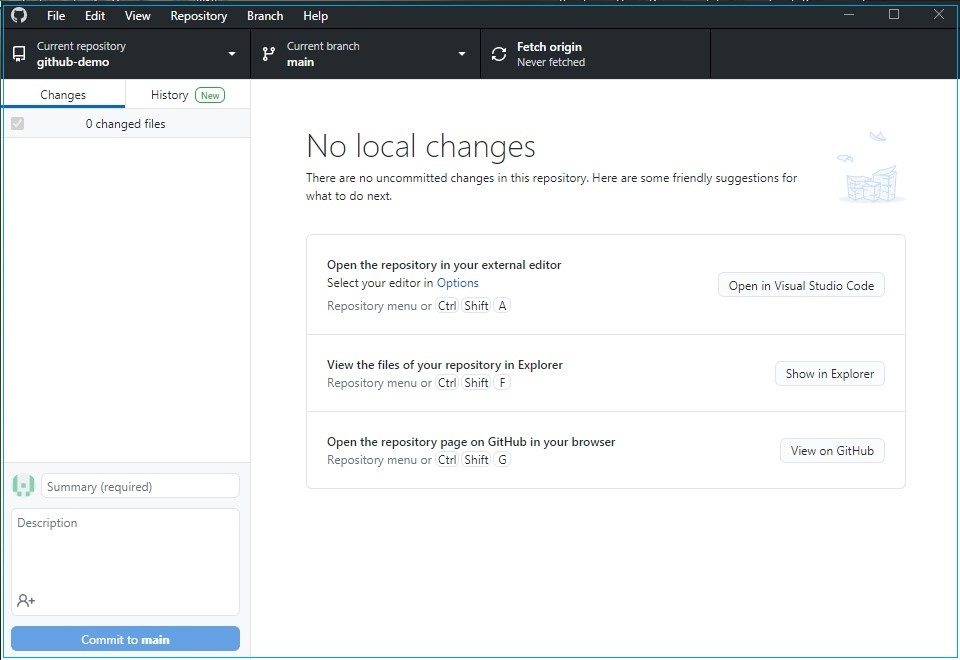Open the Branch menu

click(x=265, y=16)
